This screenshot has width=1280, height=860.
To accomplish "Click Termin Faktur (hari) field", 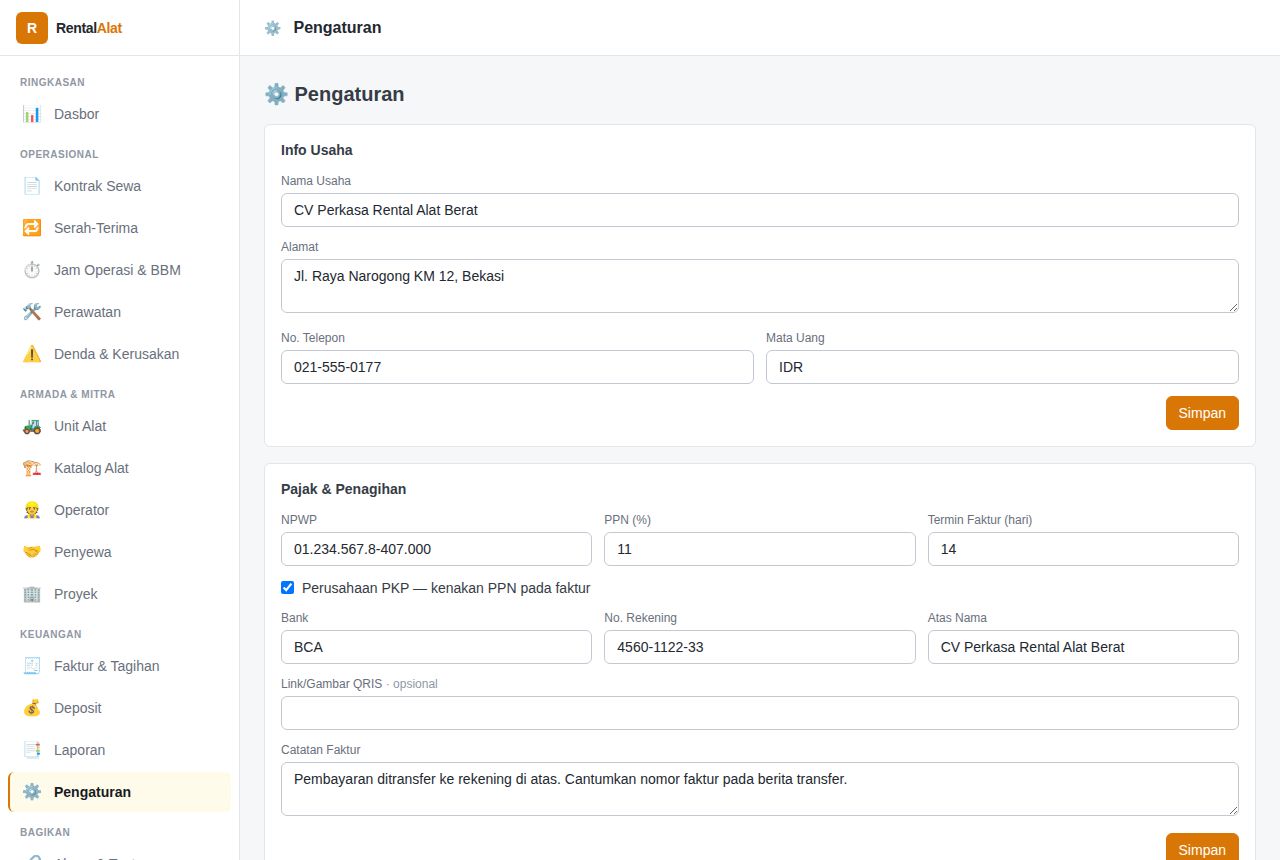I will click(x=1083, y=549).
